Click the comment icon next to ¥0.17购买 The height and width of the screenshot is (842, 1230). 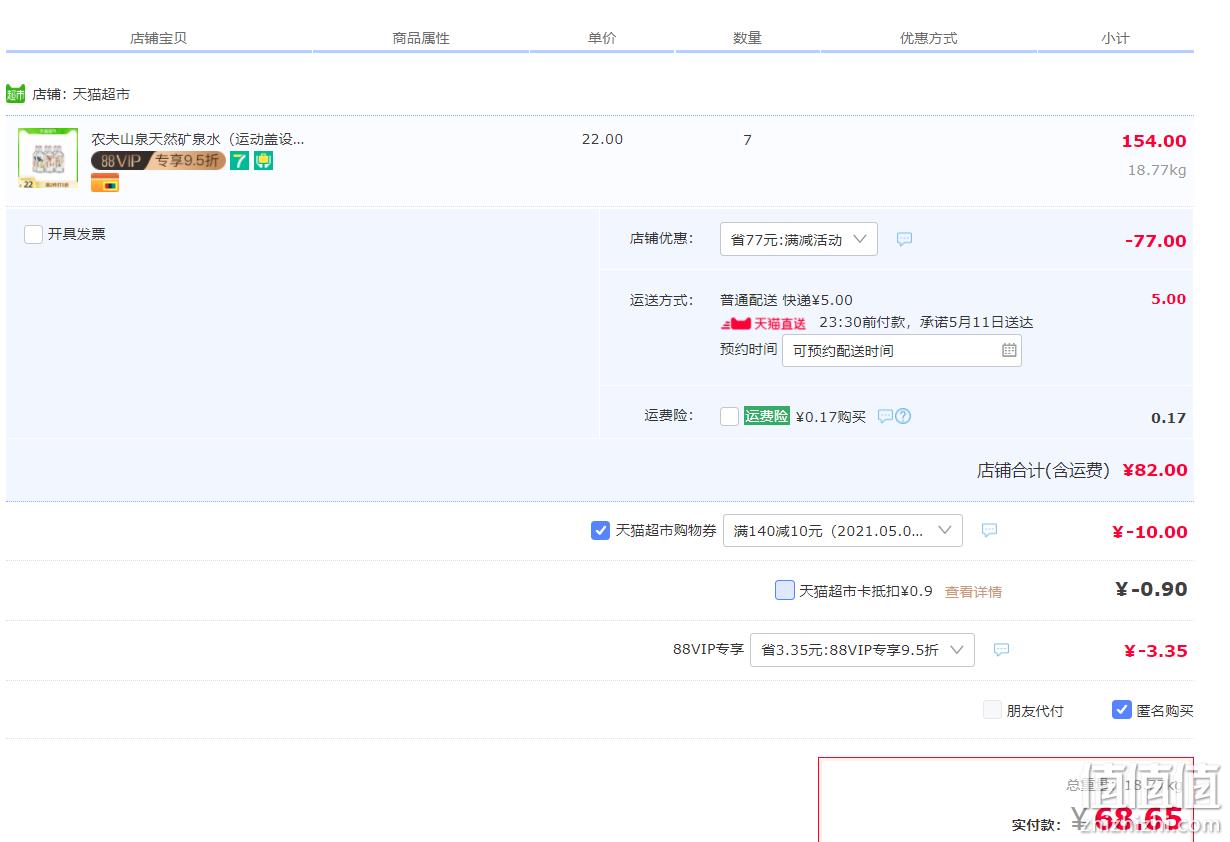(x=884, y=416)
